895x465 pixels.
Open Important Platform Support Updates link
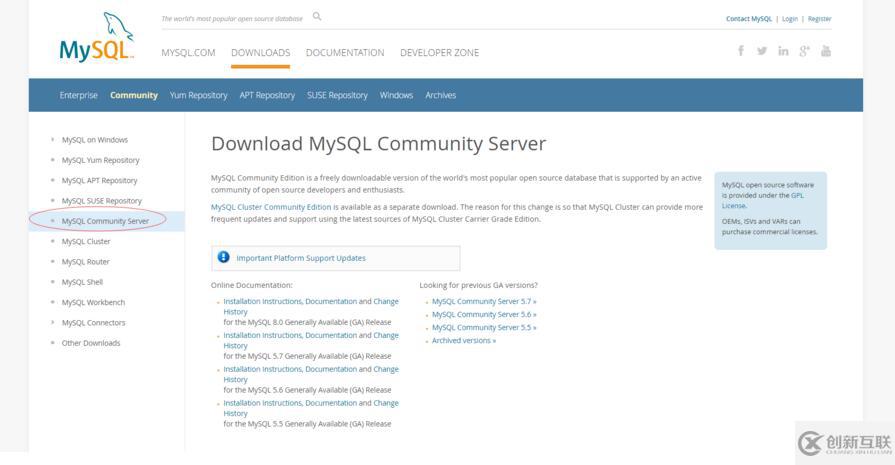click(301, 258)
